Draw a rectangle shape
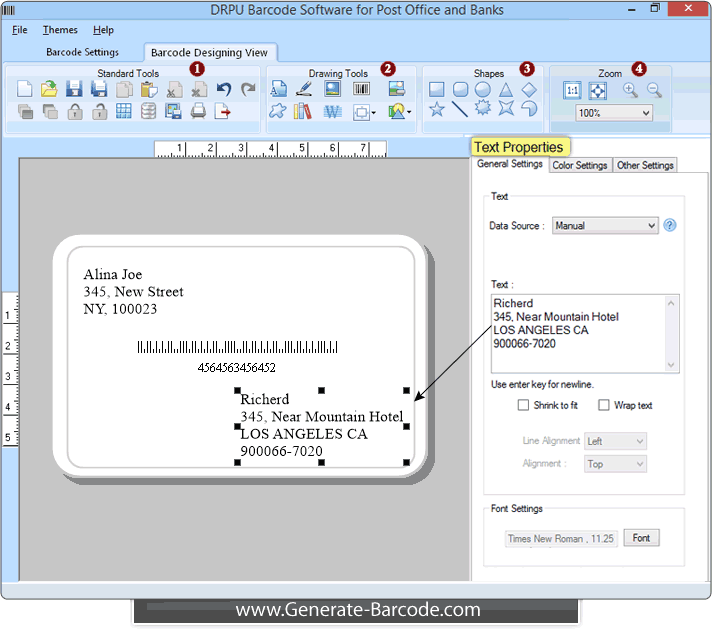712x629 pixels. click(436, 89)
